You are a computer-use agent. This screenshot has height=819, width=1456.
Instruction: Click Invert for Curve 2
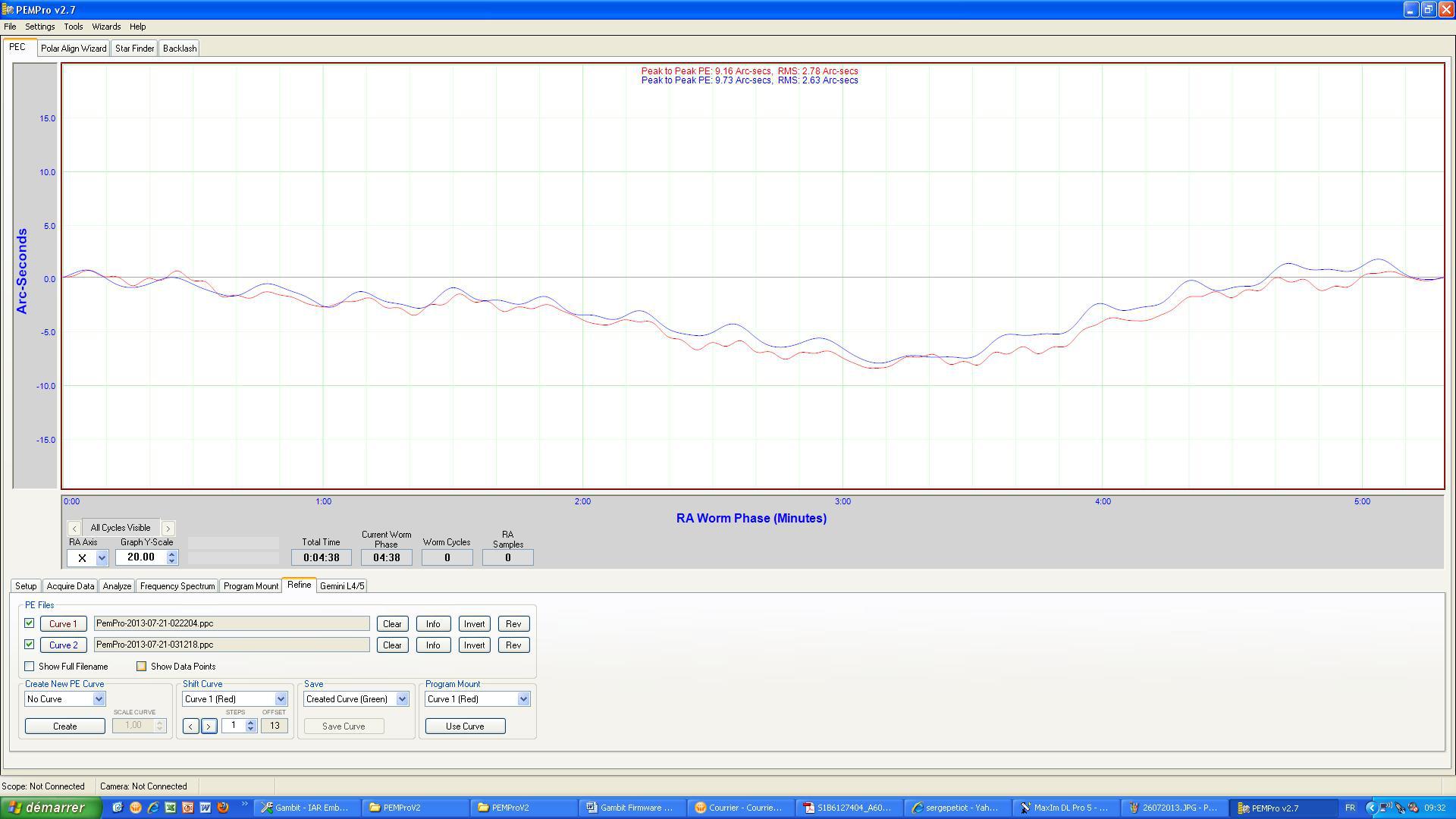click(x=474, y=645)
